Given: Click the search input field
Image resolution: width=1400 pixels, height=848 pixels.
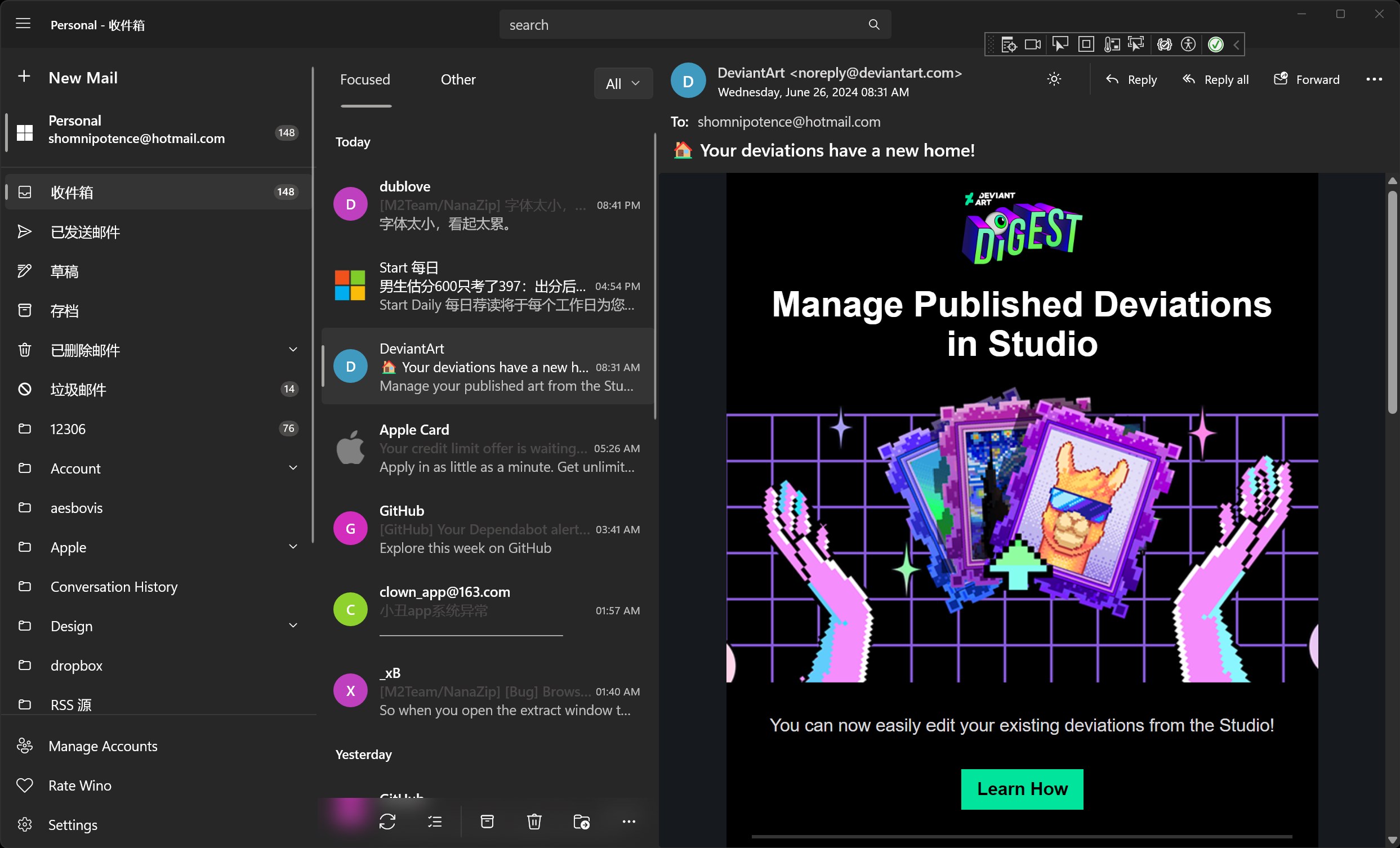Looking at the screenshot, I should 682,24.
